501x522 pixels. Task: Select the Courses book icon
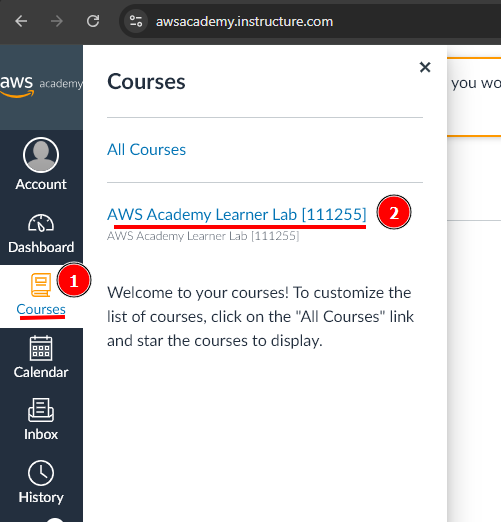click(x=41, y=285)
